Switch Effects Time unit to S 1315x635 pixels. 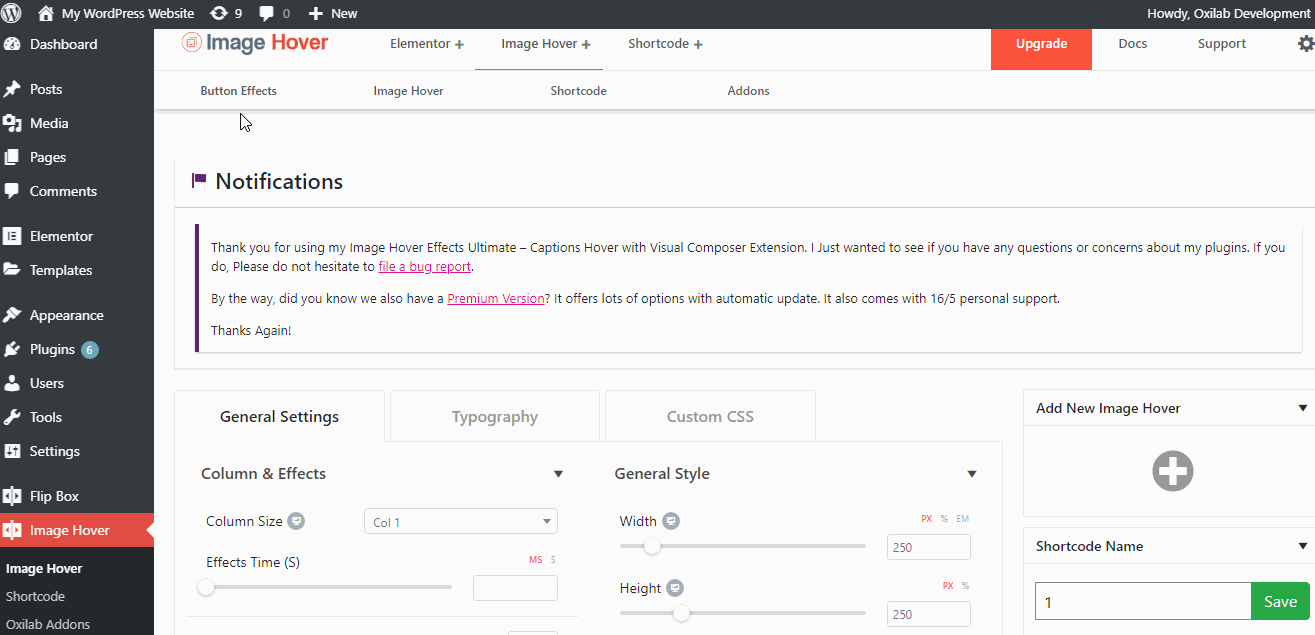(x=553, y=560)
